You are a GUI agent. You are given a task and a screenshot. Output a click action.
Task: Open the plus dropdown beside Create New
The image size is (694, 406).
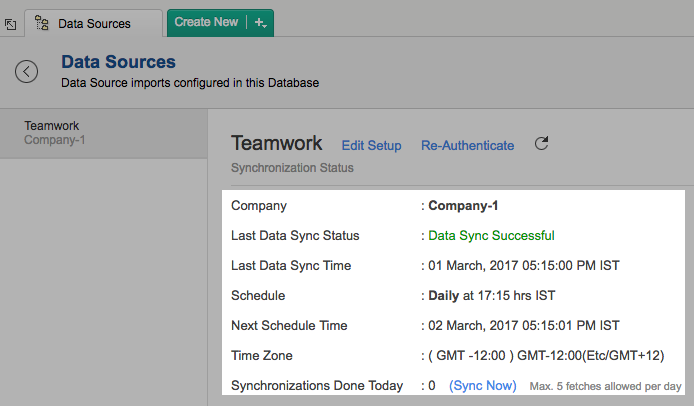[260, 22]
